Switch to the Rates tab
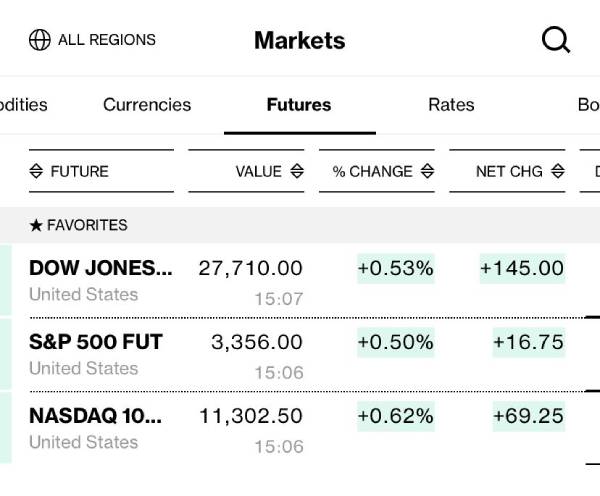The image size is (600, 496). [x=451, y=104]
